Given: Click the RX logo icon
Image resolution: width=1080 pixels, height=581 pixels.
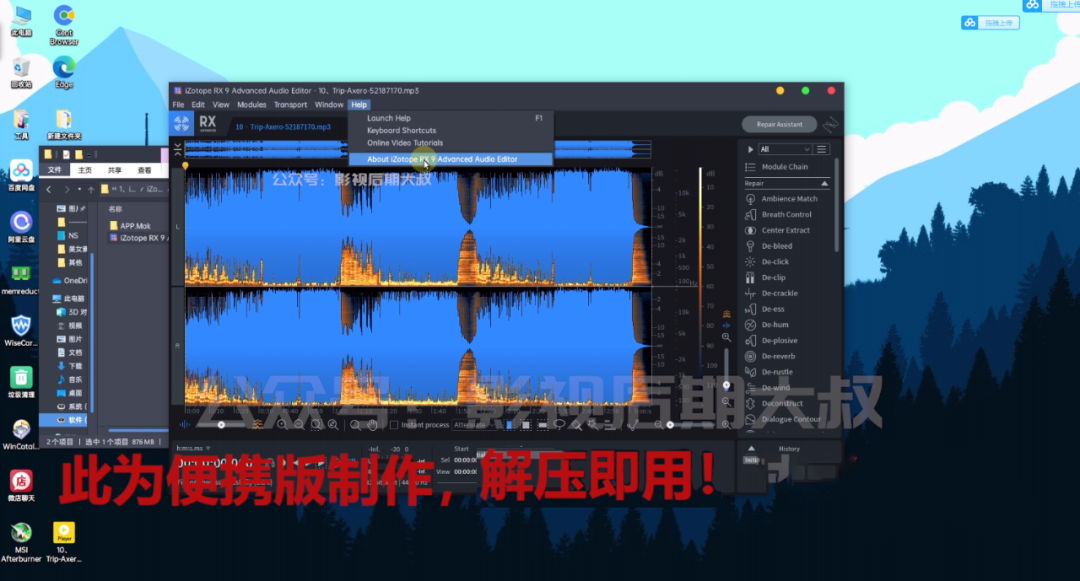Looking at the screenshot, I should [x=207, y=124].
